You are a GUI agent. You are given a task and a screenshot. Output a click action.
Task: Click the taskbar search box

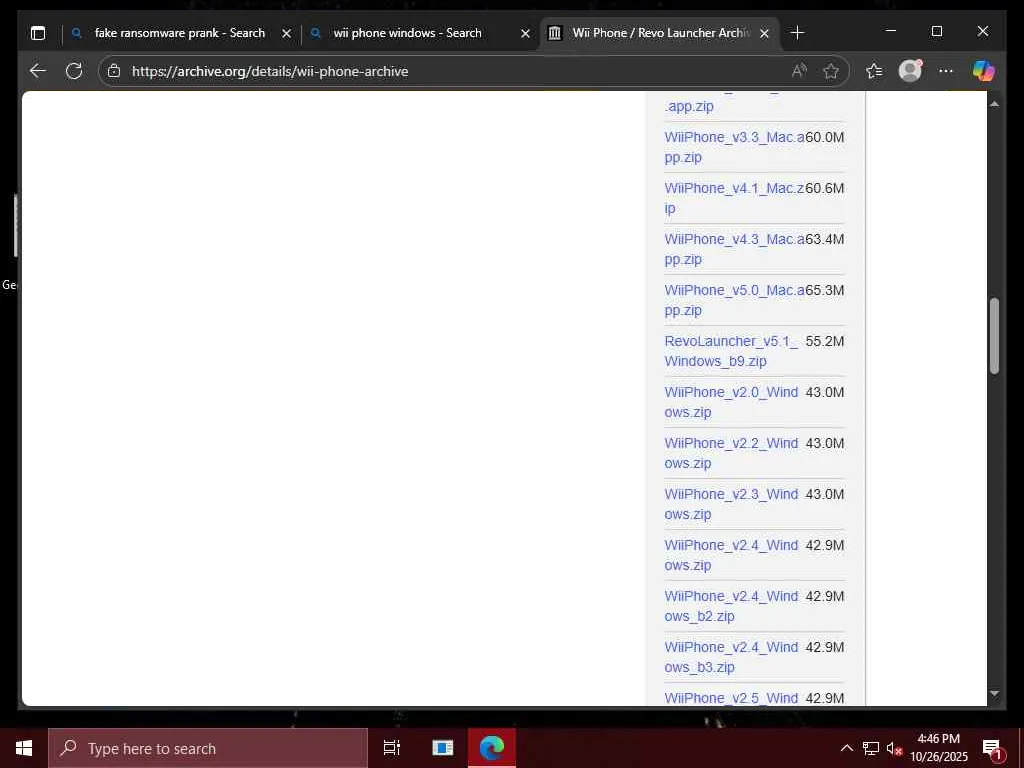tap(208, 748)
